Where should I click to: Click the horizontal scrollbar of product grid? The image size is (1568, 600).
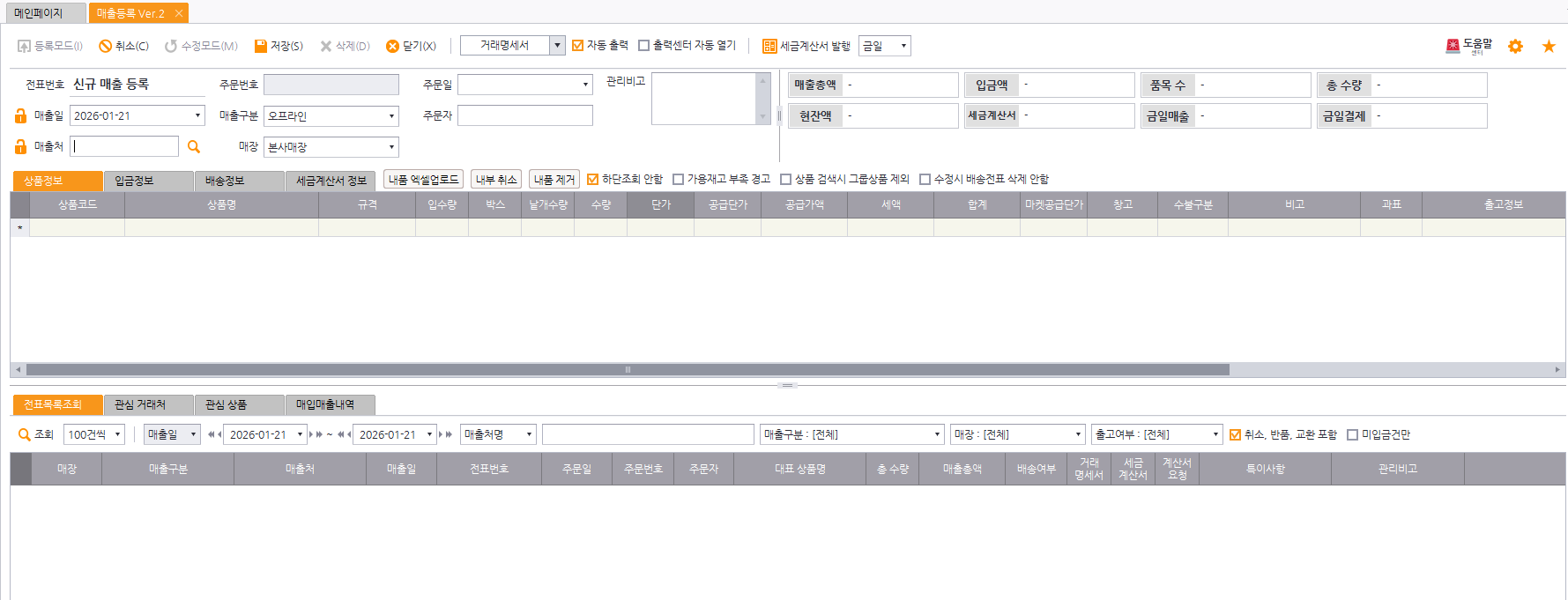tap(628, 370)
